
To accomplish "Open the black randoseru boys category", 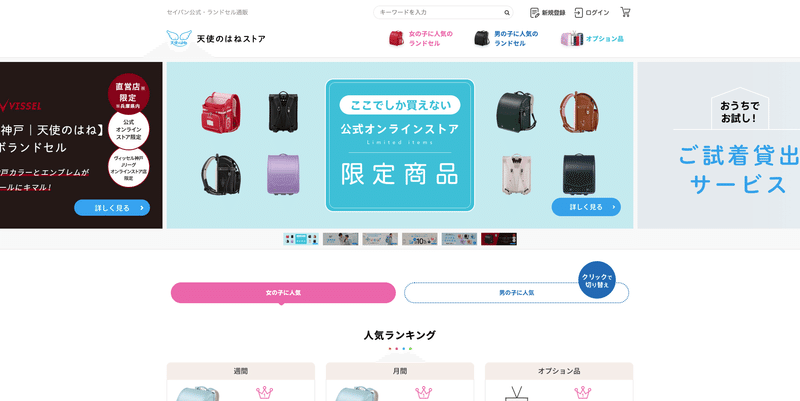I will [x=482, y=38].
